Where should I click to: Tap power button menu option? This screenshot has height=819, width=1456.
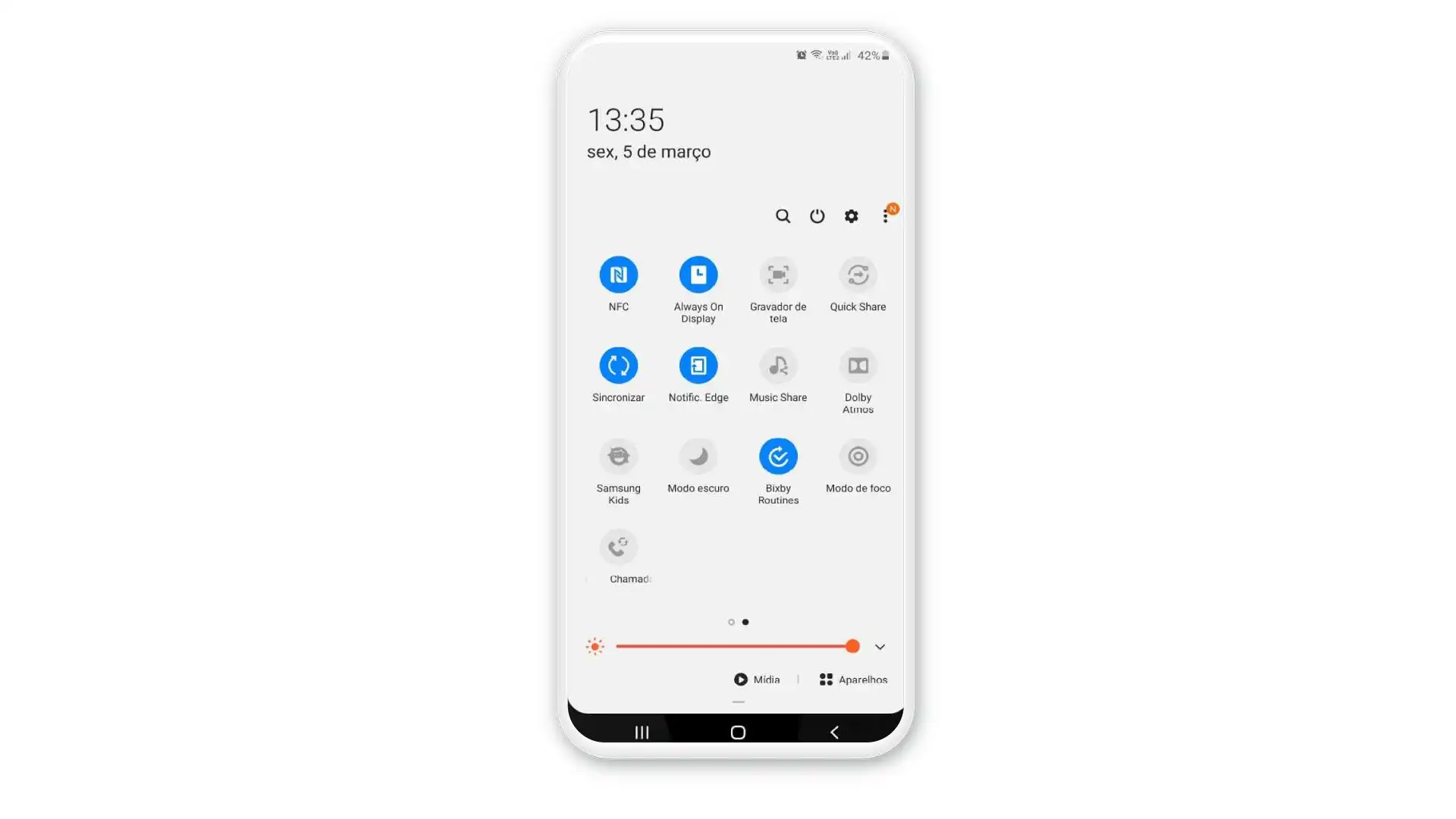coord(817,216)
